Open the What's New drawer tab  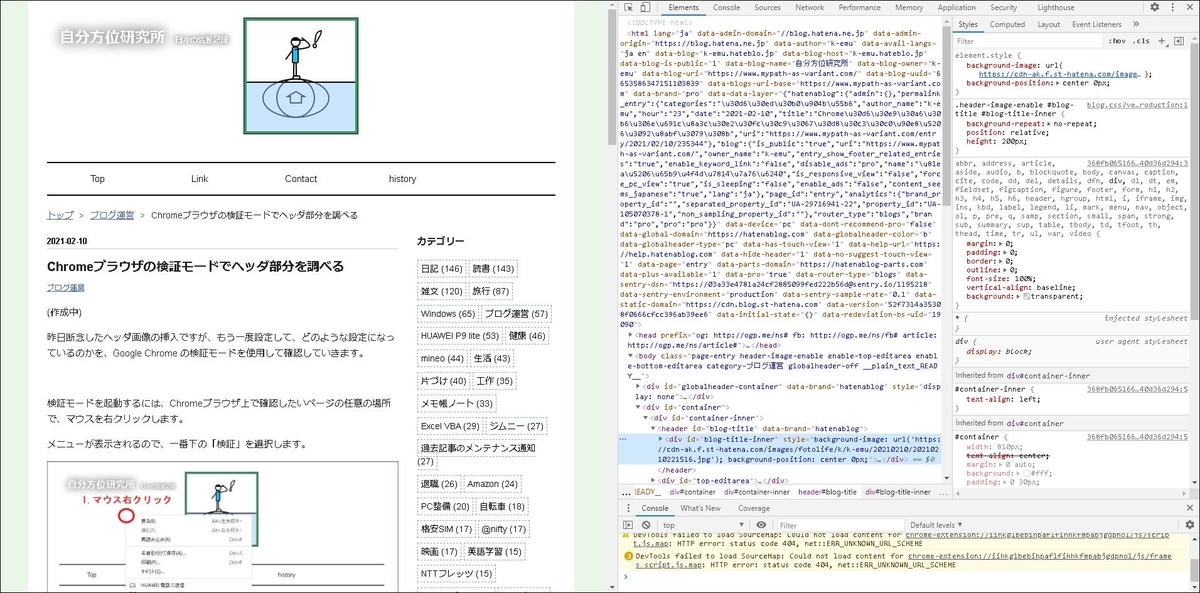pos(700,508)
